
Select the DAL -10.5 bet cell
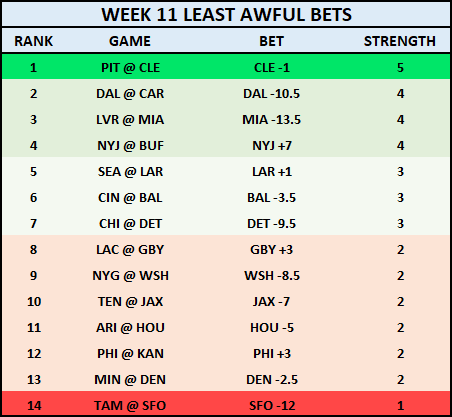[272, 94]
